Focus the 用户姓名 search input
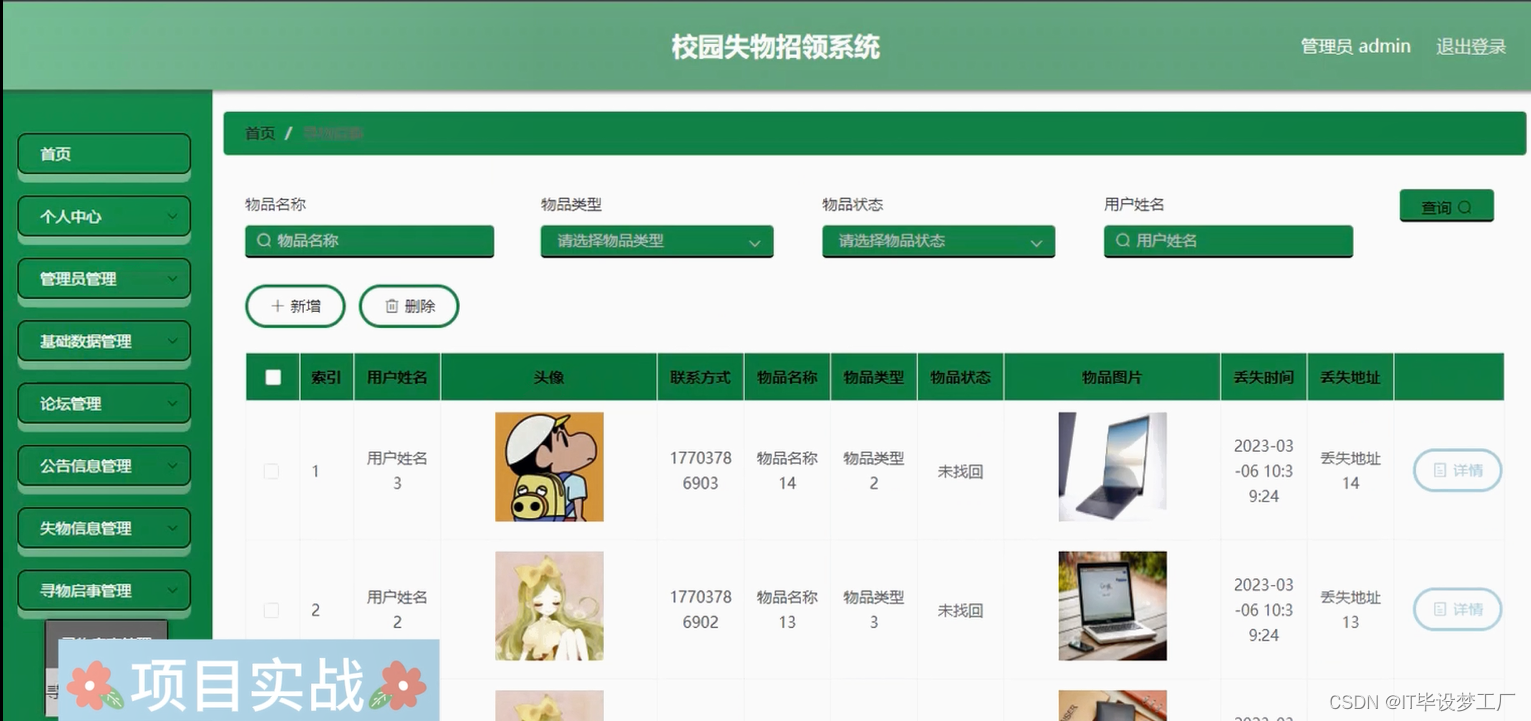The height and width of the screenshot is (721, 1531). (x=1228, y=241)
